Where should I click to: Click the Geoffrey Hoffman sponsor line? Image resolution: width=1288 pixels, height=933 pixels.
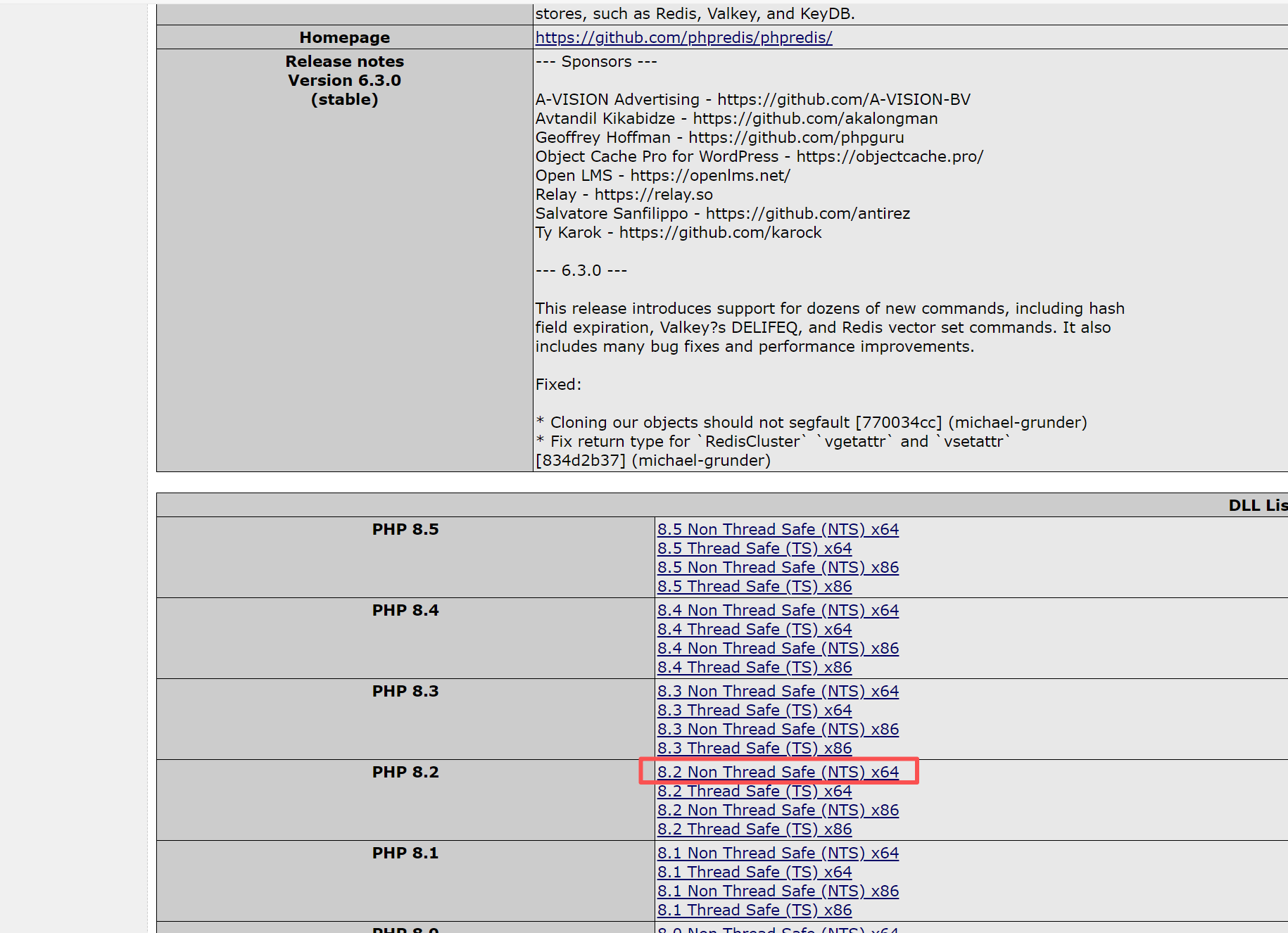[719, 137]
